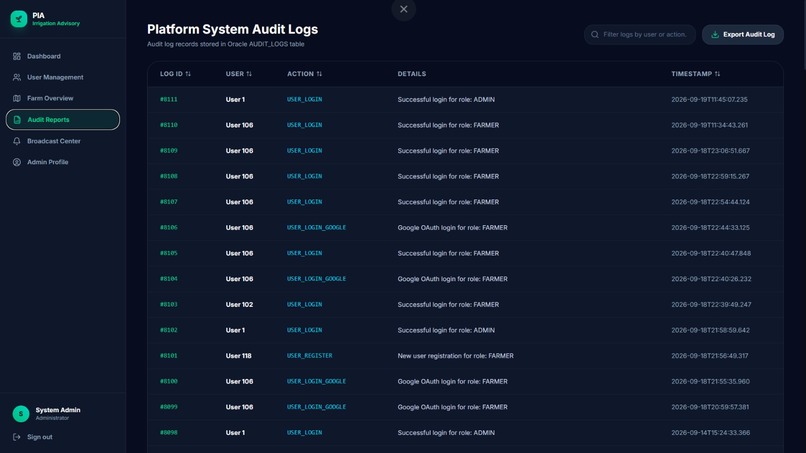806x453 pixels.
Task: Sort table by Log ID column
Action: [x=175, y=74]
